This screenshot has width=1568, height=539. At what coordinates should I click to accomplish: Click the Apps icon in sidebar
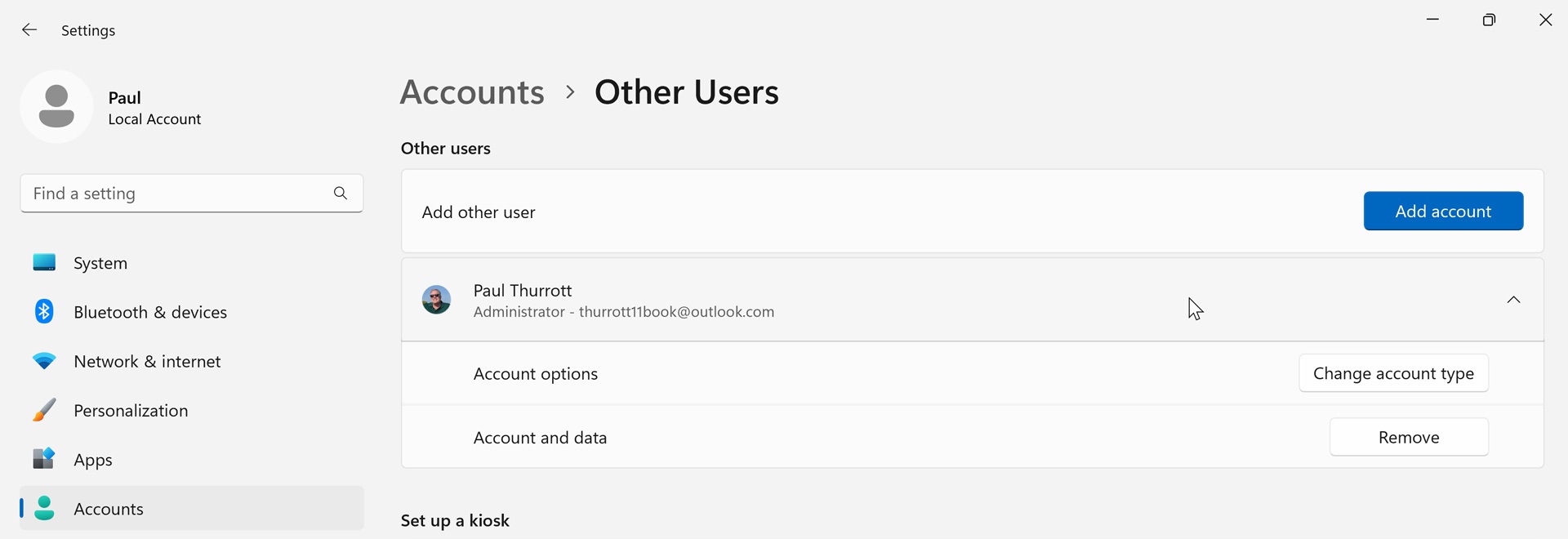(x=44, y=459)
